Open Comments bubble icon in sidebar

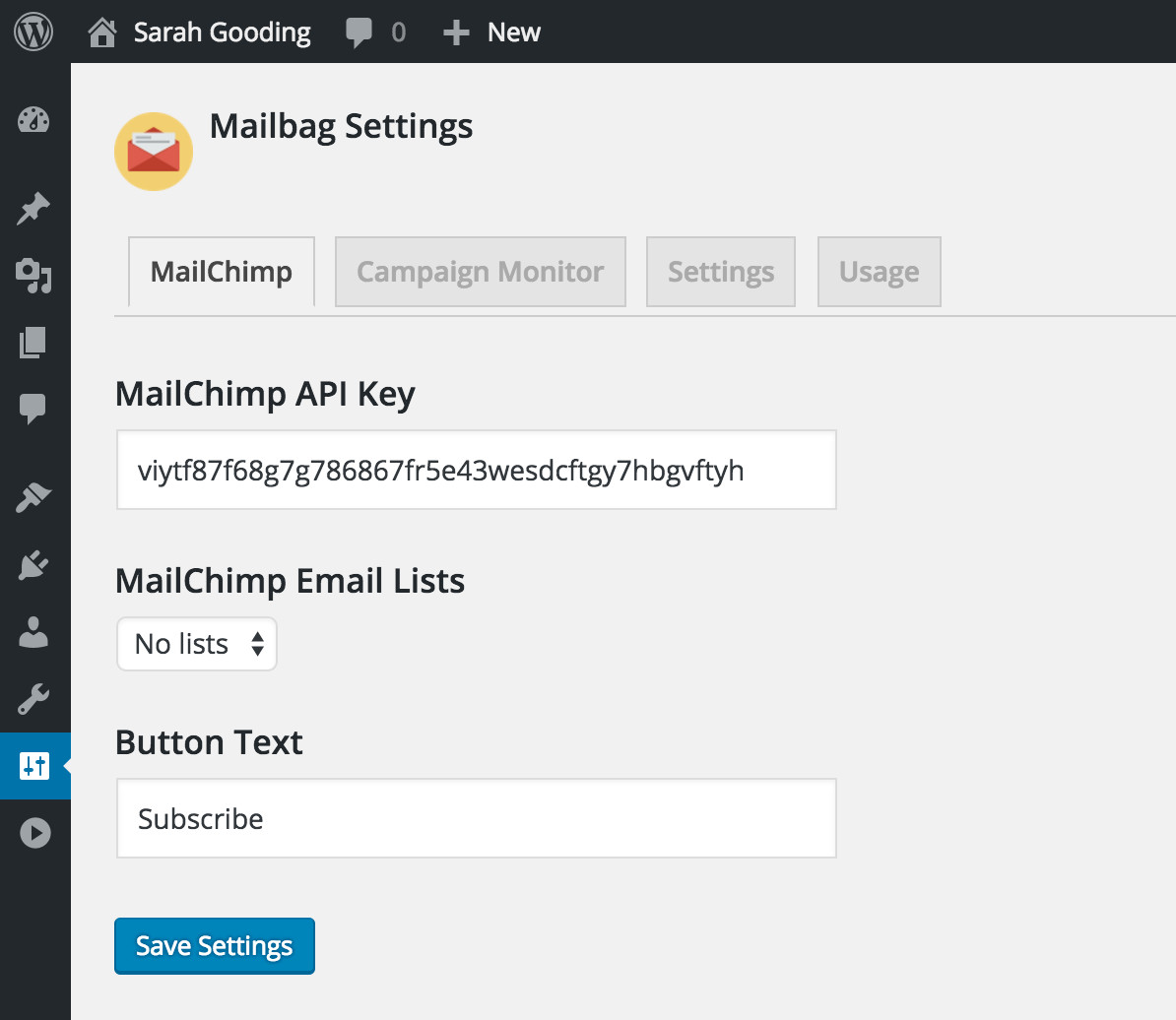click(33, 408)
